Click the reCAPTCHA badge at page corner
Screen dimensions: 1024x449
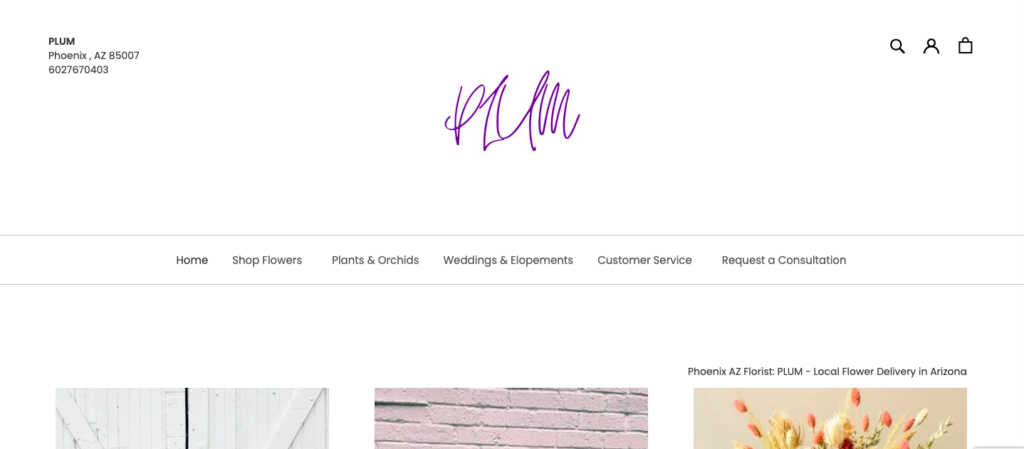click(x=1000, y=448)
